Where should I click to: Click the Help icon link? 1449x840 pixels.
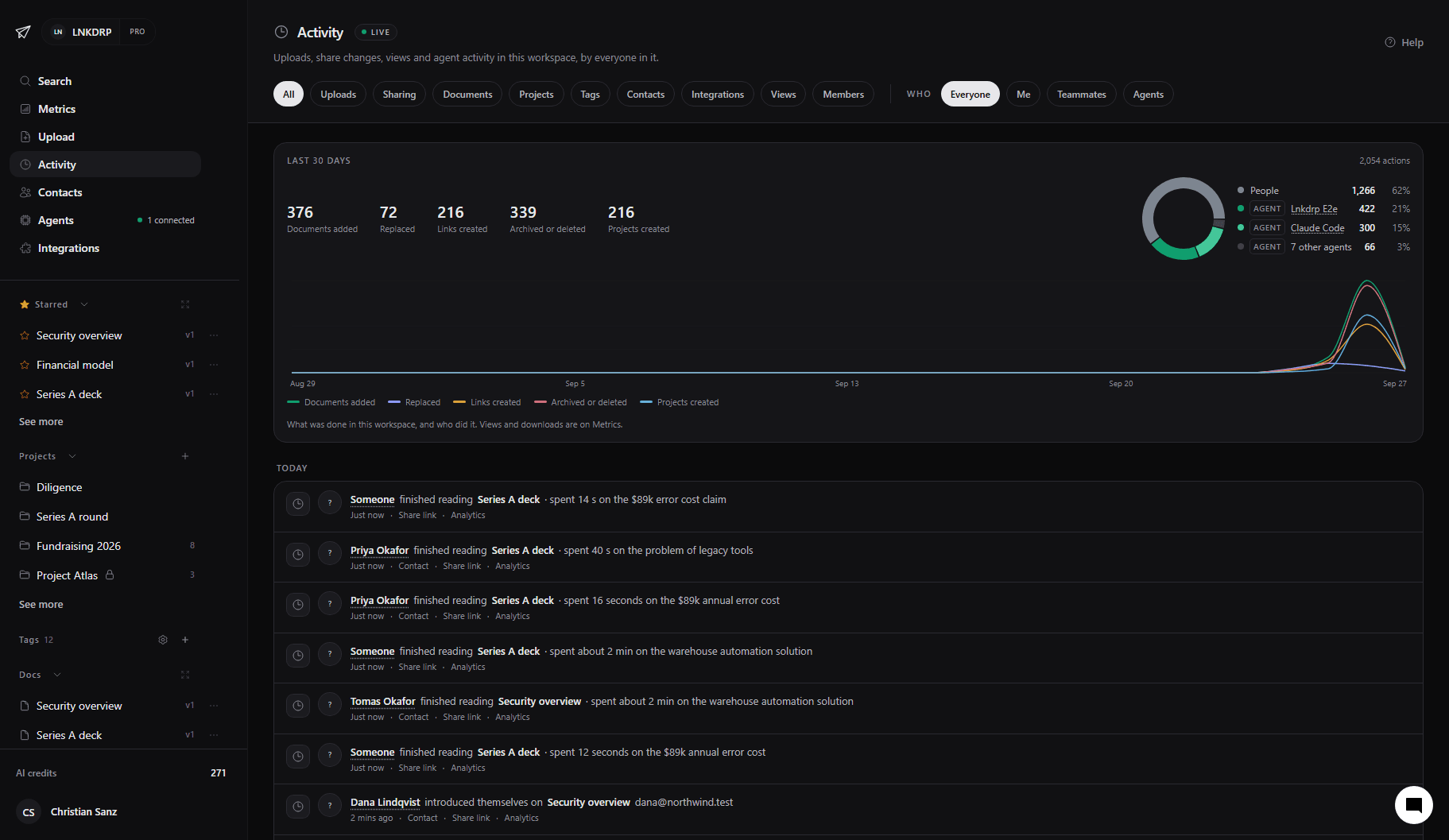[1404, 42]
